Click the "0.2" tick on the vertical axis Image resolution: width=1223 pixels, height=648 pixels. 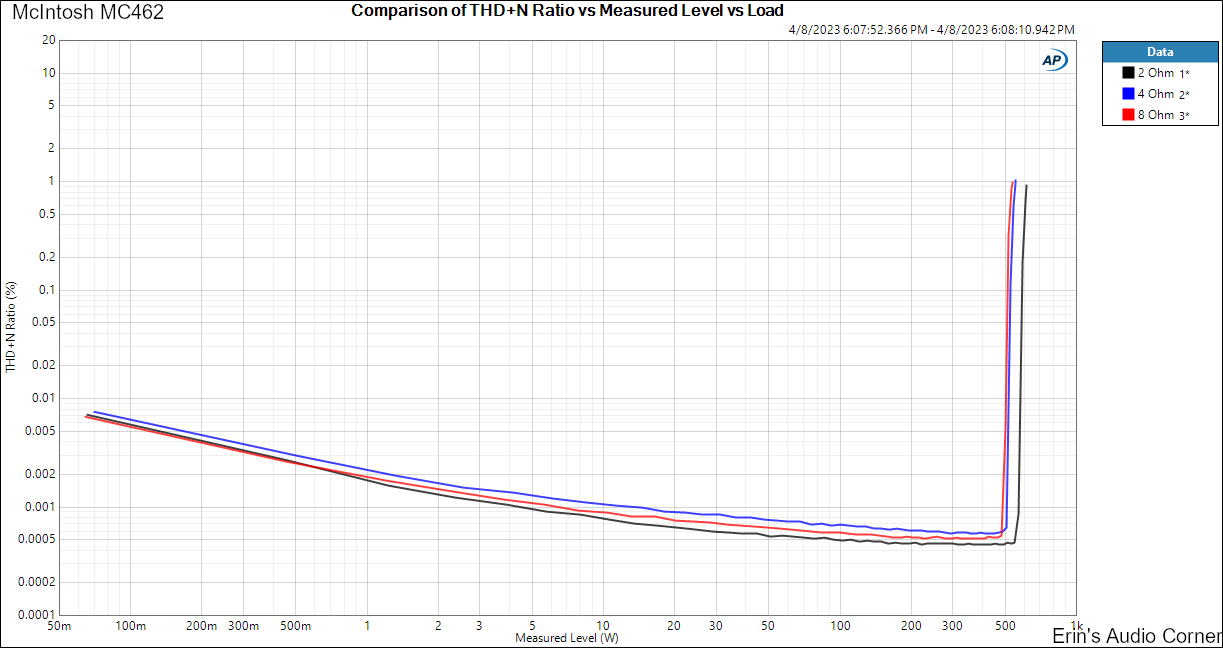tap(47, 257)
